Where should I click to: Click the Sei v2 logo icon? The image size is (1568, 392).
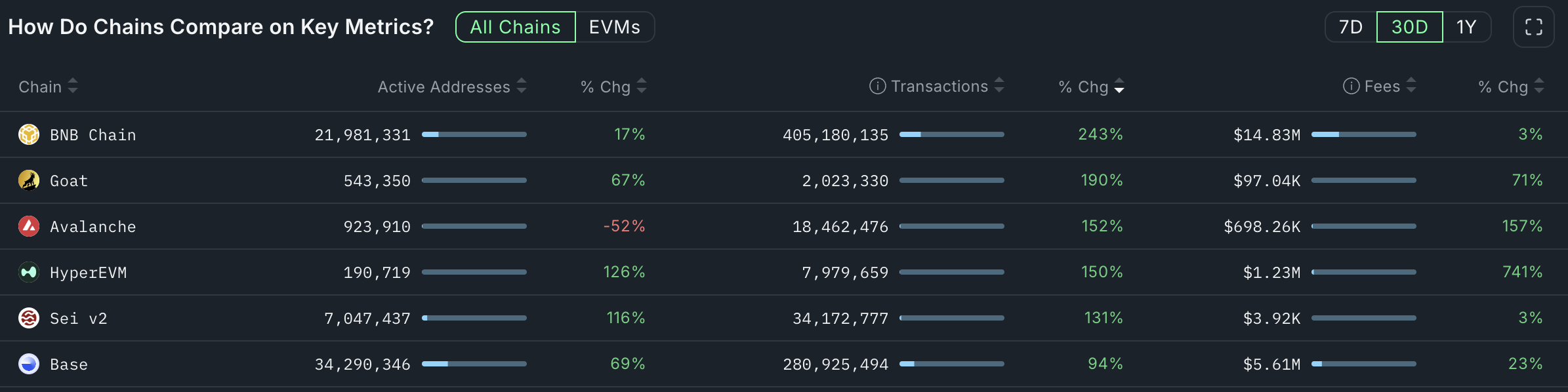(x=29, y=318)
